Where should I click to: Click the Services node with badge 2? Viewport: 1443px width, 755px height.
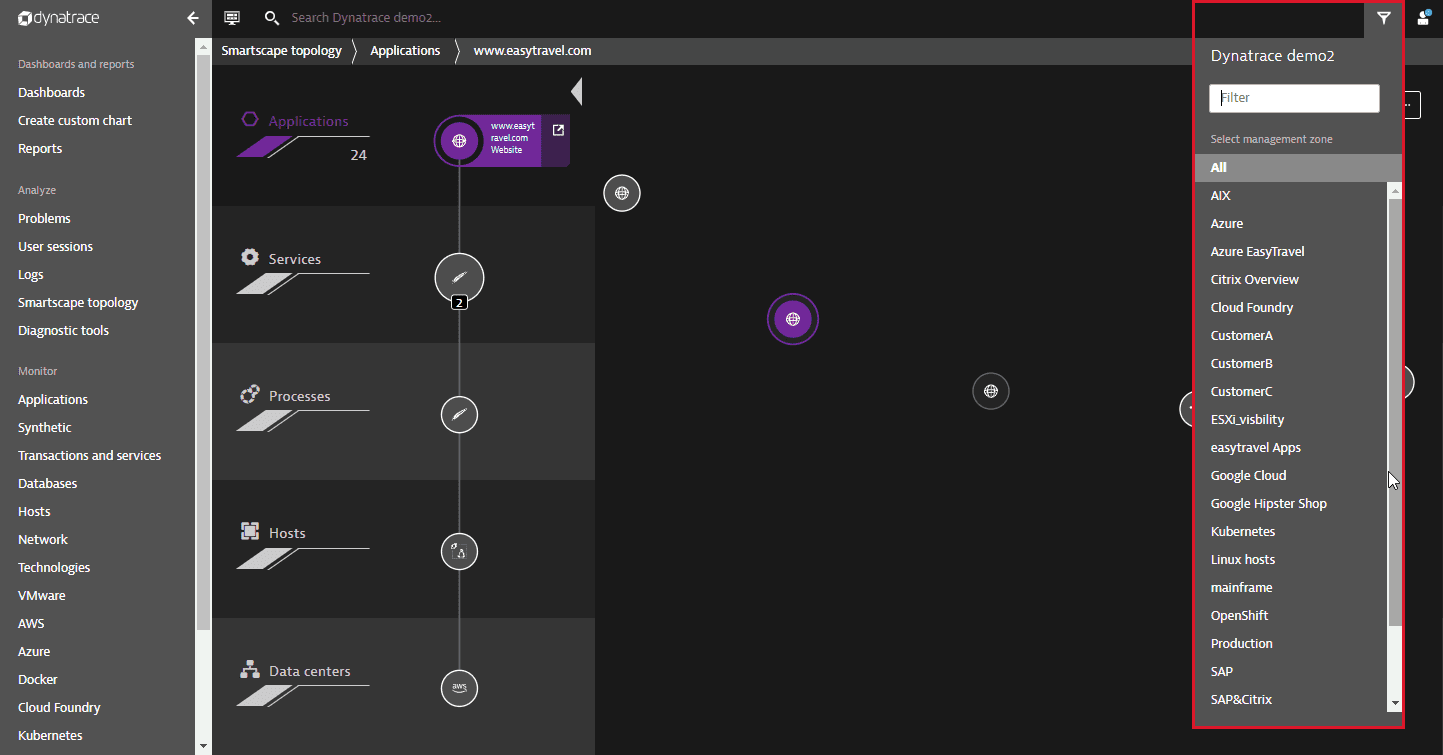coord(459,278)
